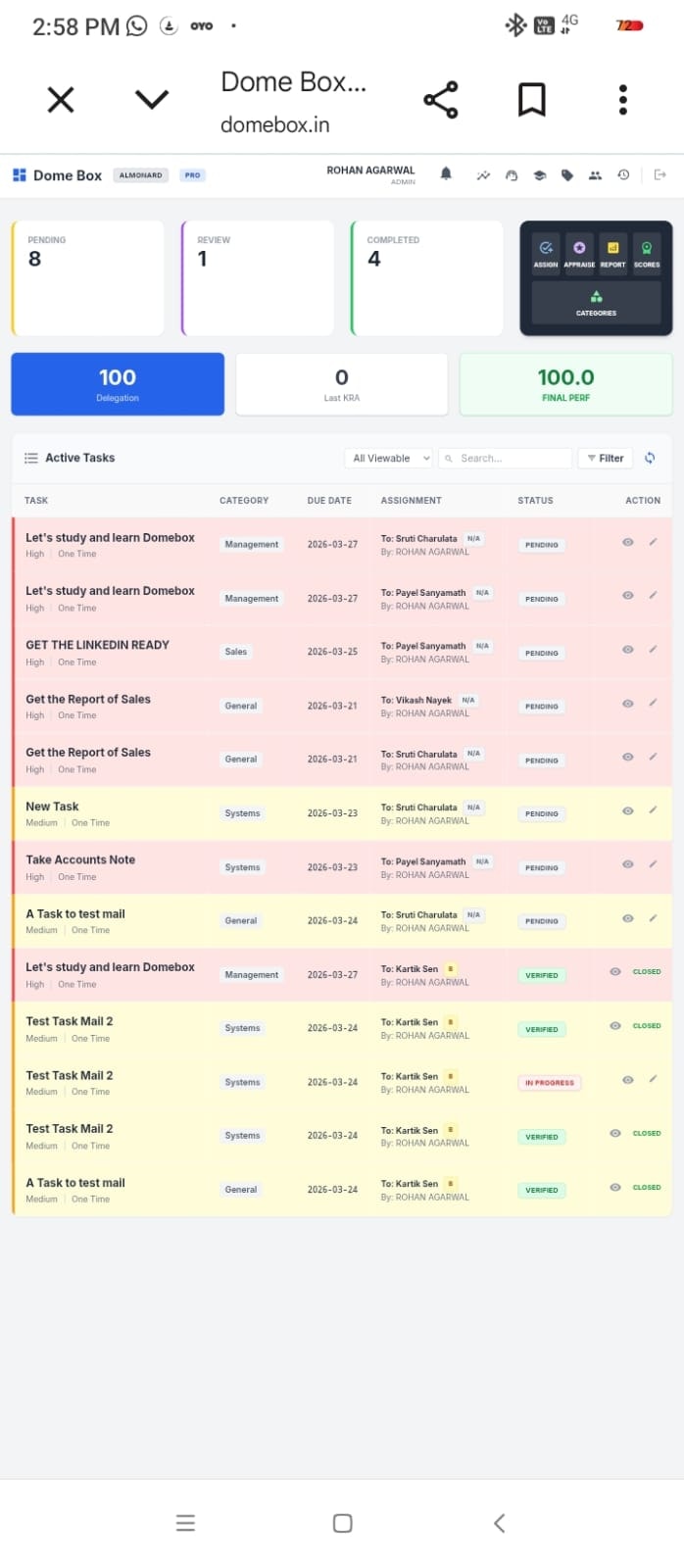This screenshot has height=1568, width=684.
Task: Refresh the Active Tasks list
Action: [x=650, y=458]
